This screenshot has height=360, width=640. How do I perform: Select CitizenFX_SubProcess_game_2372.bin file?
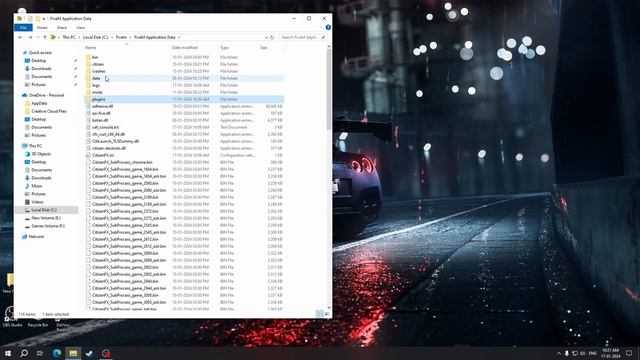[125, 211]
